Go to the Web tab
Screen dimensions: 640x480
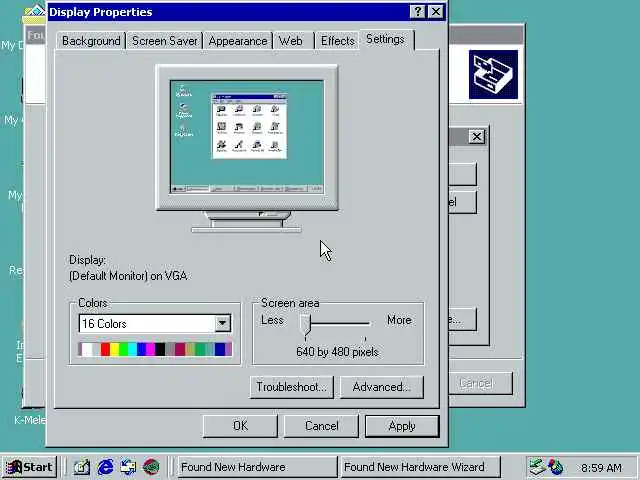coord(291,41)
